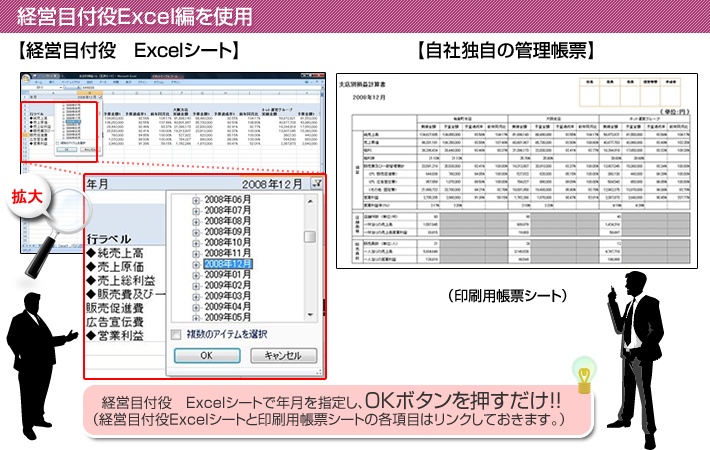The image size is (710, 450).
Task: Select the ◆売上原価 row label
Action: pos(115,267)
